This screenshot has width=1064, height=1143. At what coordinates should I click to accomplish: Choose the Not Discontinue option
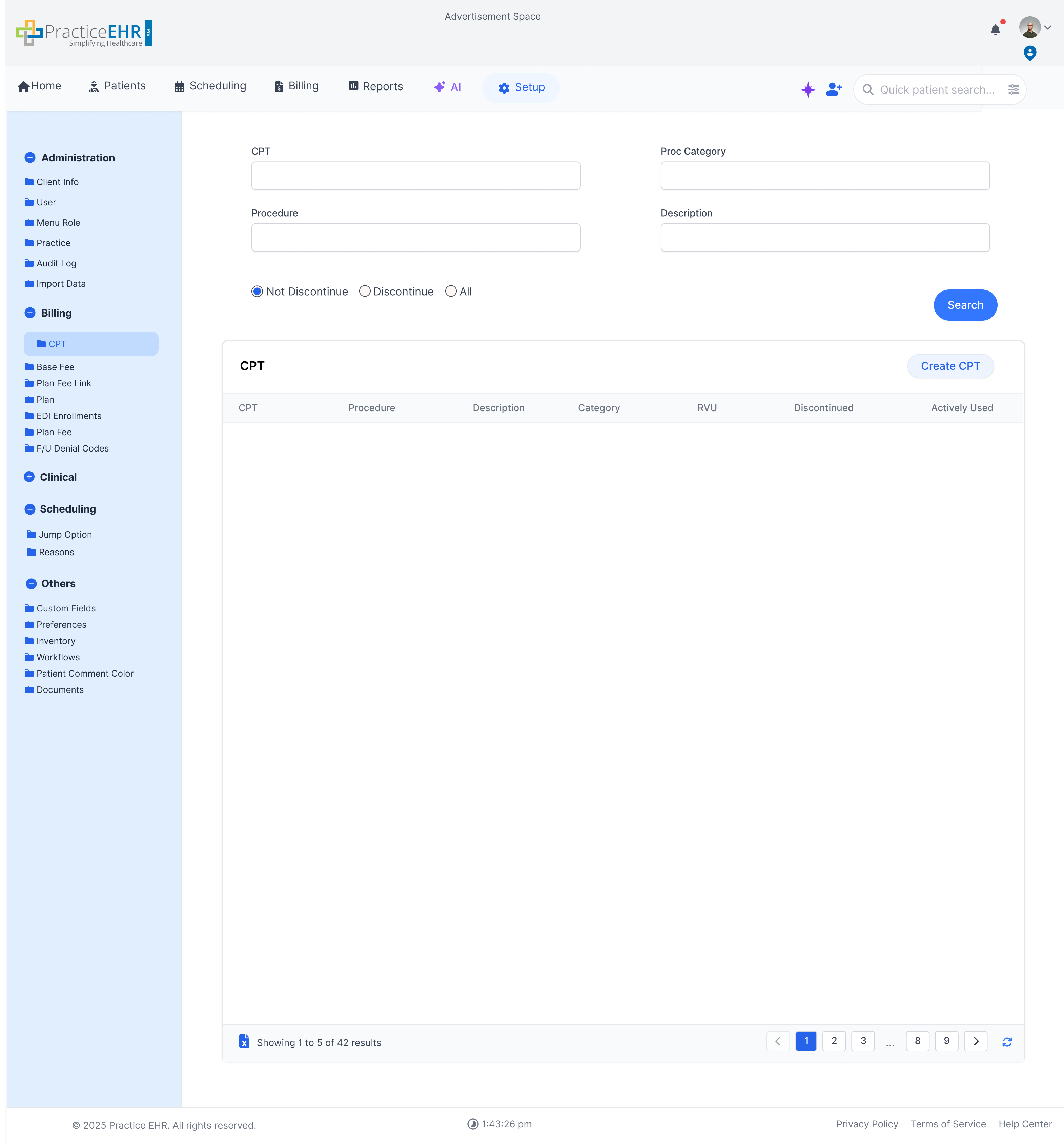pyautogui.click(x=257, y=292)
